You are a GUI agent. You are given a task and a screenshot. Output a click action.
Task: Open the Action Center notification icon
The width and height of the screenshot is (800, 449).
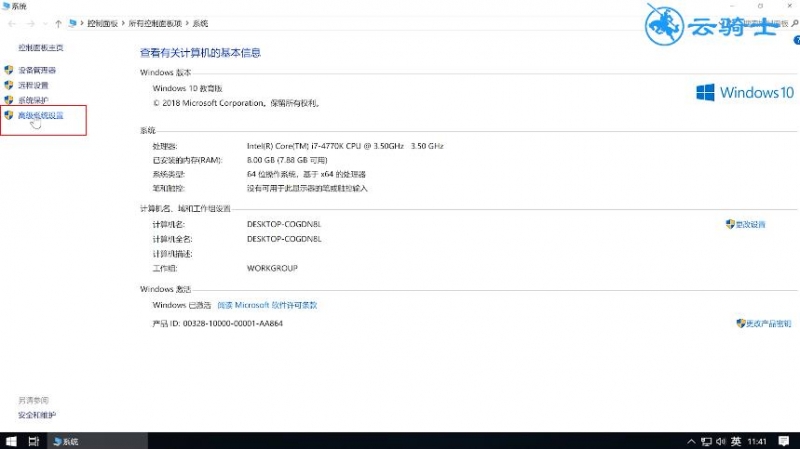[784, 441]
